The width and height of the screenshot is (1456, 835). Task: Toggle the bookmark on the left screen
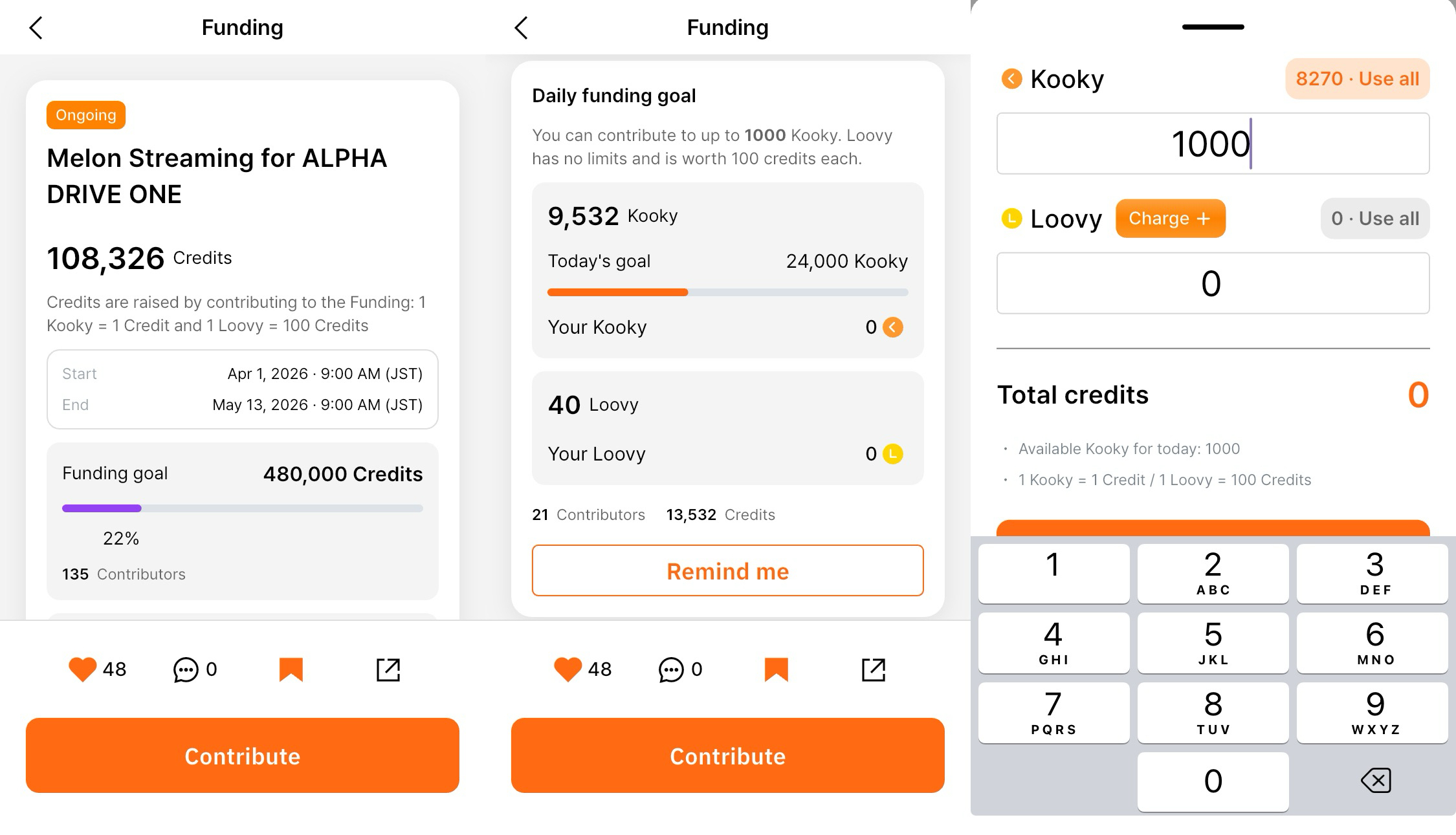coord(291,669)
